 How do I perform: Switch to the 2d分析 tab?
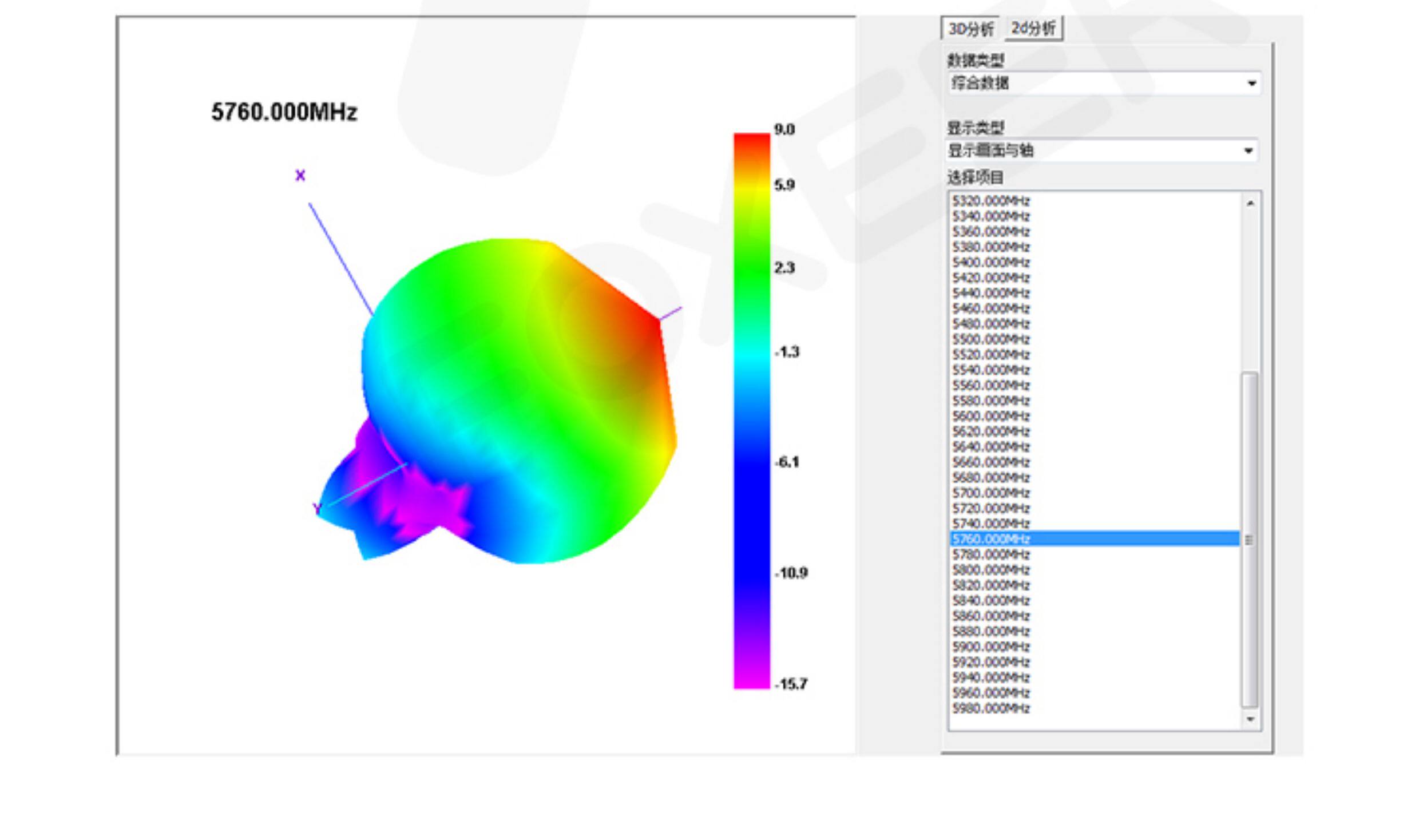tap(1033, 28)
